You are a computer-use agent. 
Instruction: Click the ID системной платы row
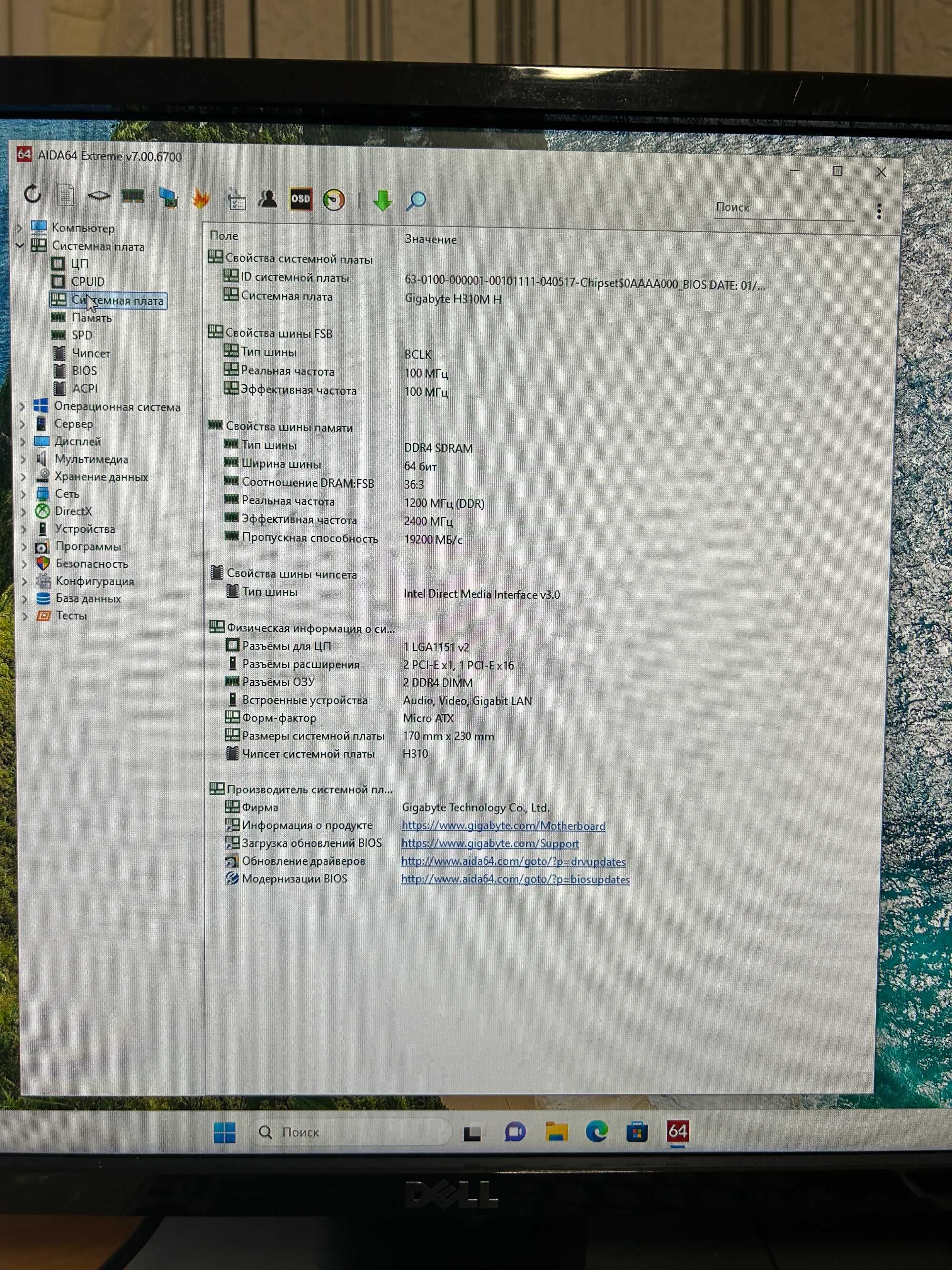pos(495,280)
